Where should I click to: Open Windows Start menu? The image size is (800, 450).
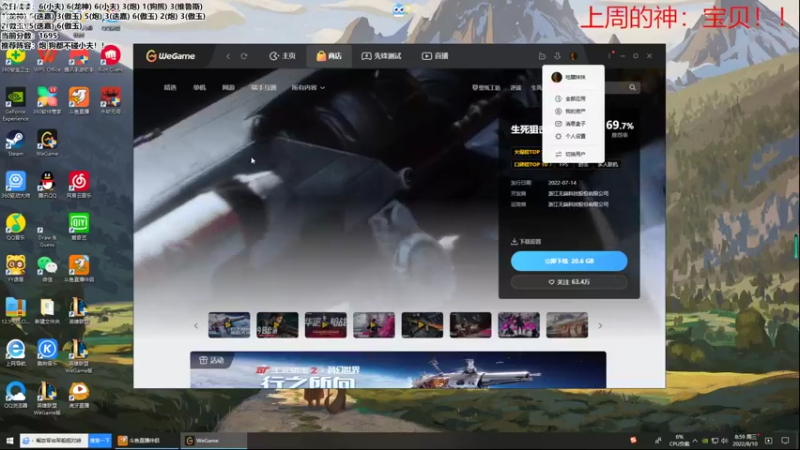(x=9, y=440)
